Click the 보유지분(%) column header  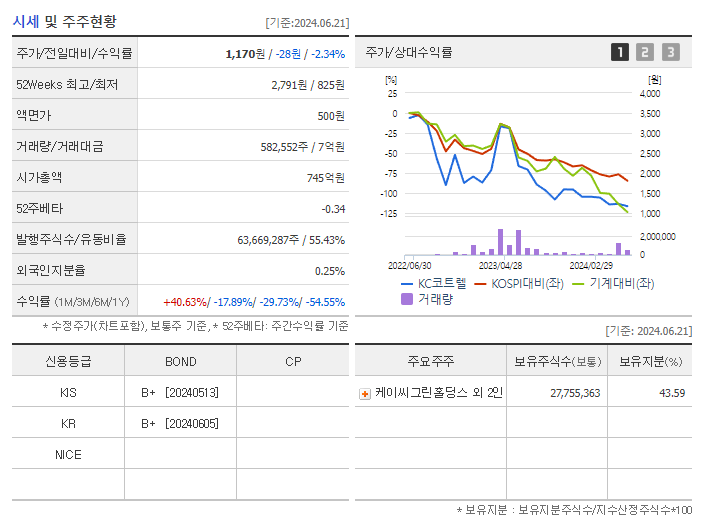click(650, 361)
